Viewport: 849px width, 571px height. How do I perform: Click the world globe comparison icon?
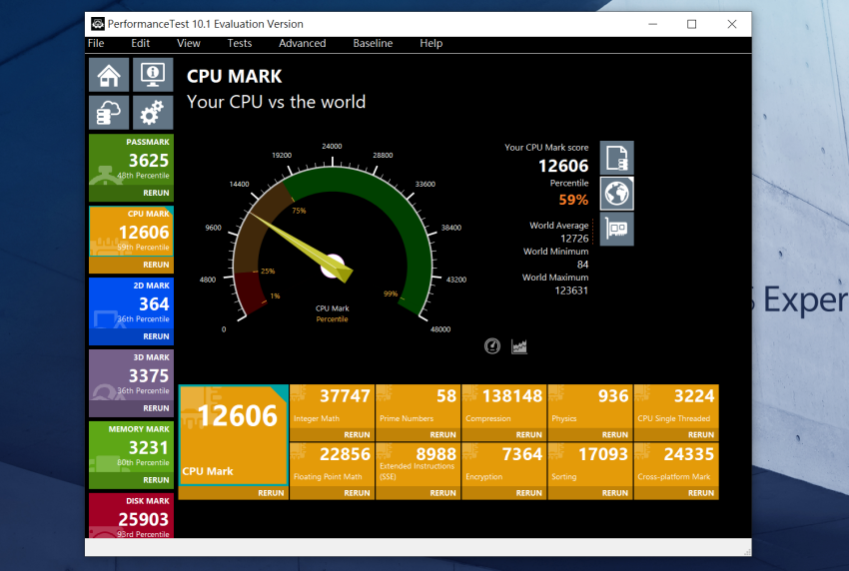point(617,193)
